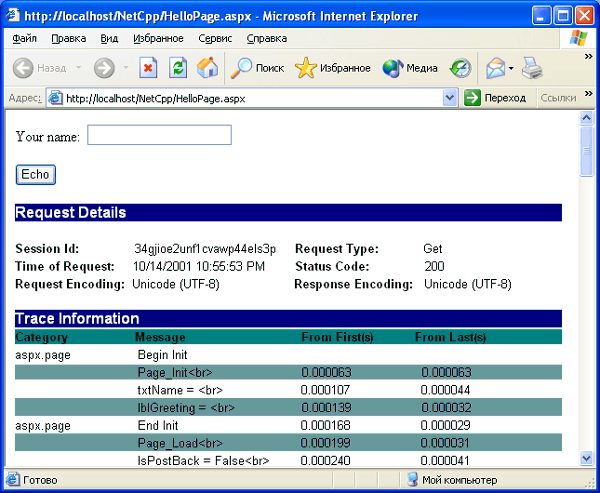Click inside the Your name text field
Screen dimensions: 600x493
click(159, 135)
